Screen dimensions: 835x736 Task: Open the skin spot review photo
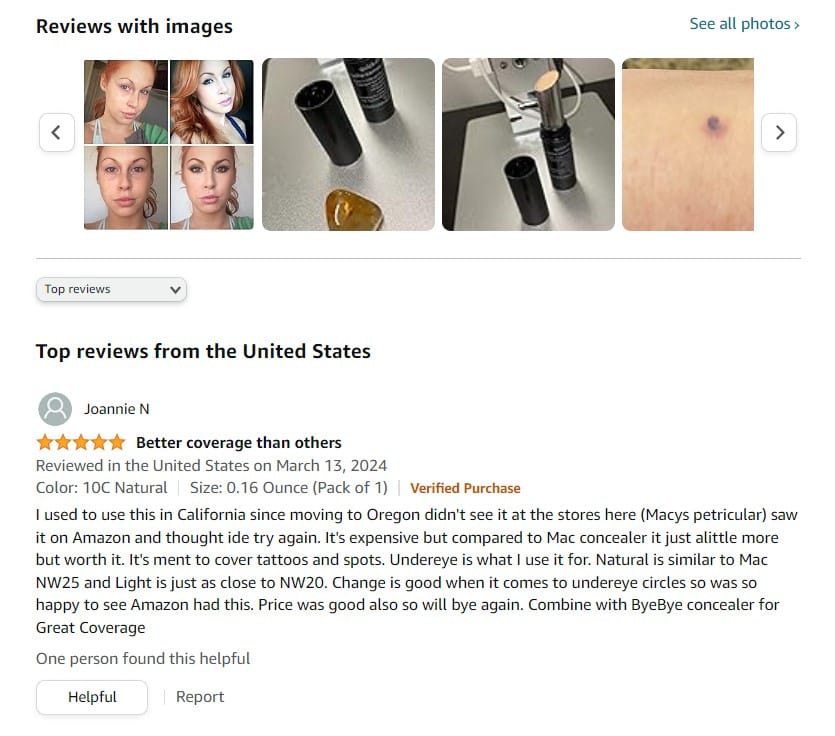click(x=687, y=144)
